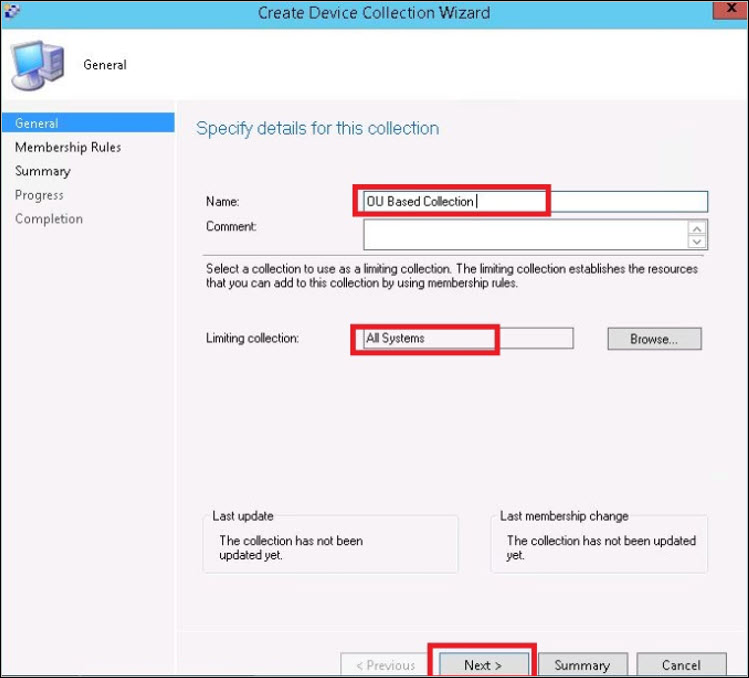
Task: Click the limiting collection description paragraph
Action: [452, 276]
